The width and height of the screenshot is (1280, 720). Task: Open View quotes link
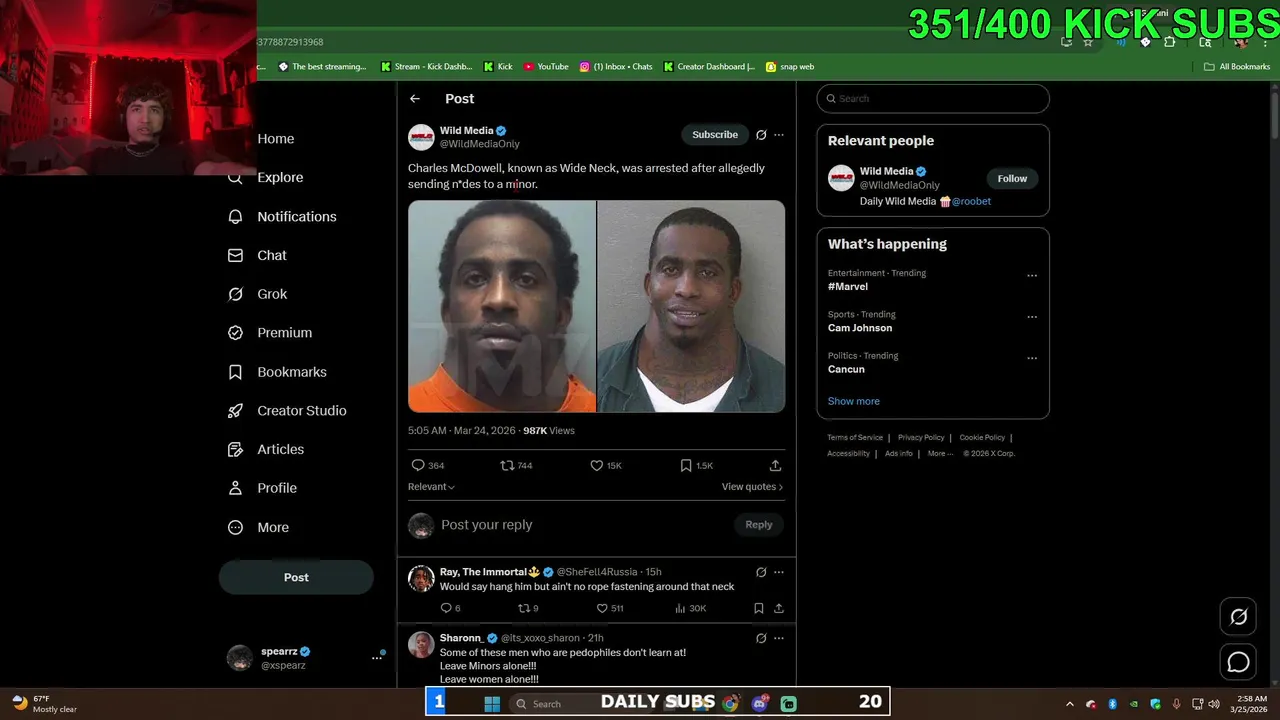(752, 487)
